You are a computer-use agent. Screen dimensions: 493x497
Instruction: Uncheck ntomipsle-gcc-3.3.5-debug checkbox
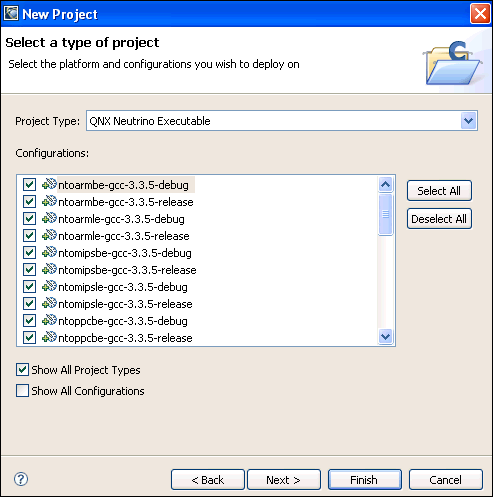point(29,286)
